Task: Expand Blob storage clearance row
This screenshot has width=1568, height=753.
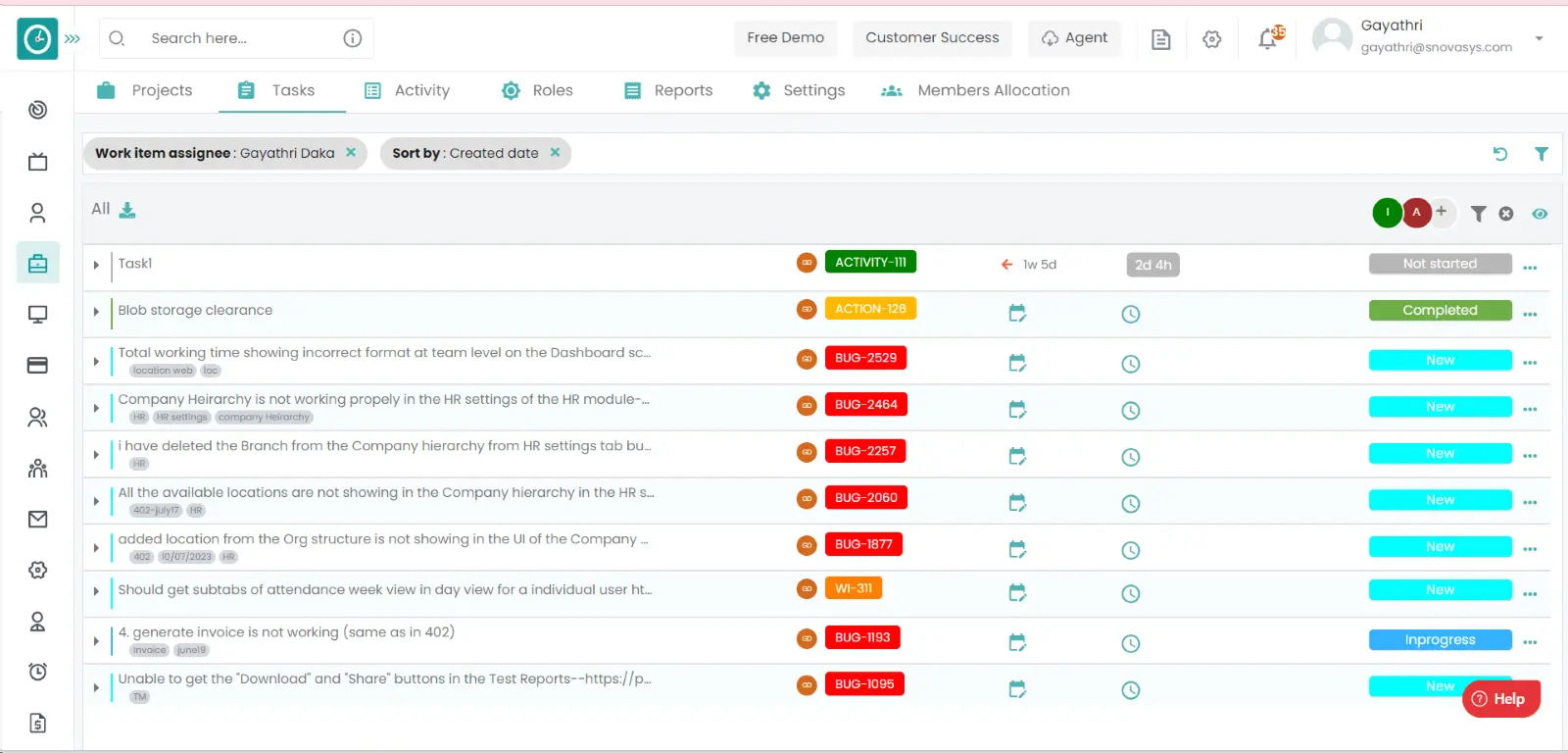Action: (96, 312)
